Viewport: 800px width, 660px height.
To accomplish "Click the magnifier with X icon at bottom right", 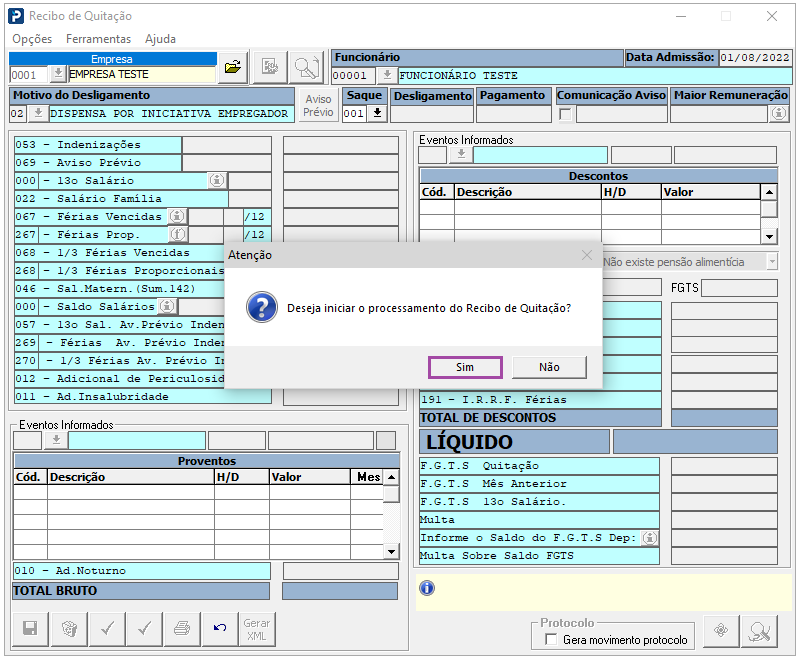I will pos(759,631).
